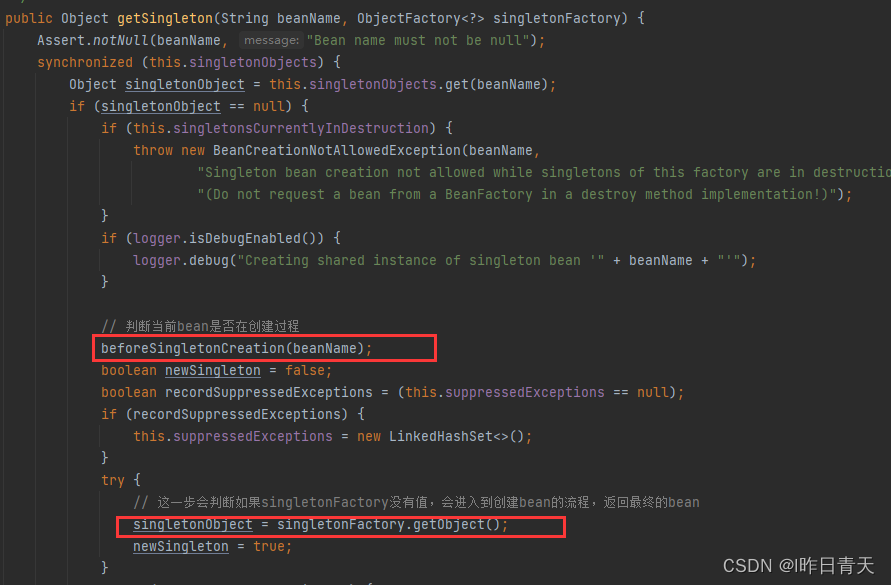Image resolution: width=891 pixels, height=585 pixels.
Task: Click the throw keyword
Action: coord(153,150)
